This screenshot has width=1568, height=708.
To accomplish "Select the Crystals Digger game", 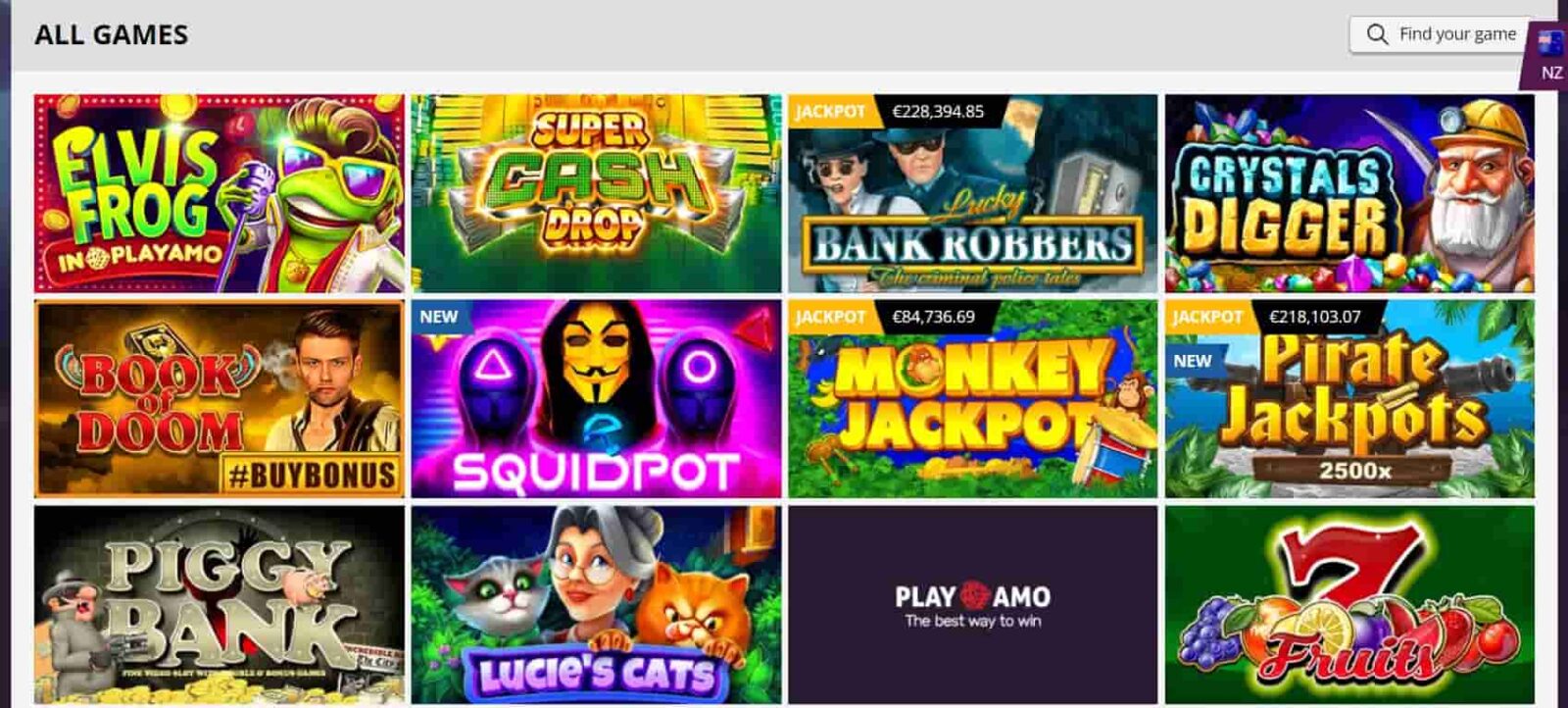I will pos(1349,193).
